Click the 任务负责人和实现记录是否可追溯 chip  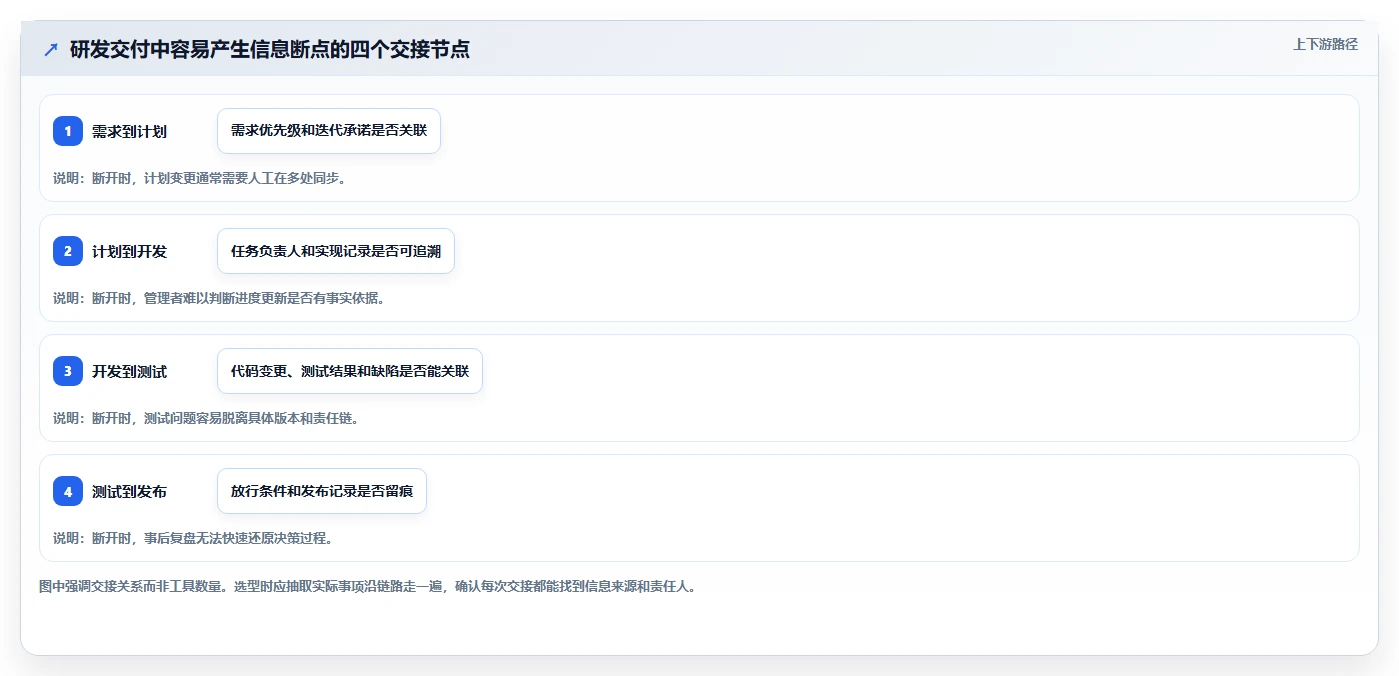336,251
